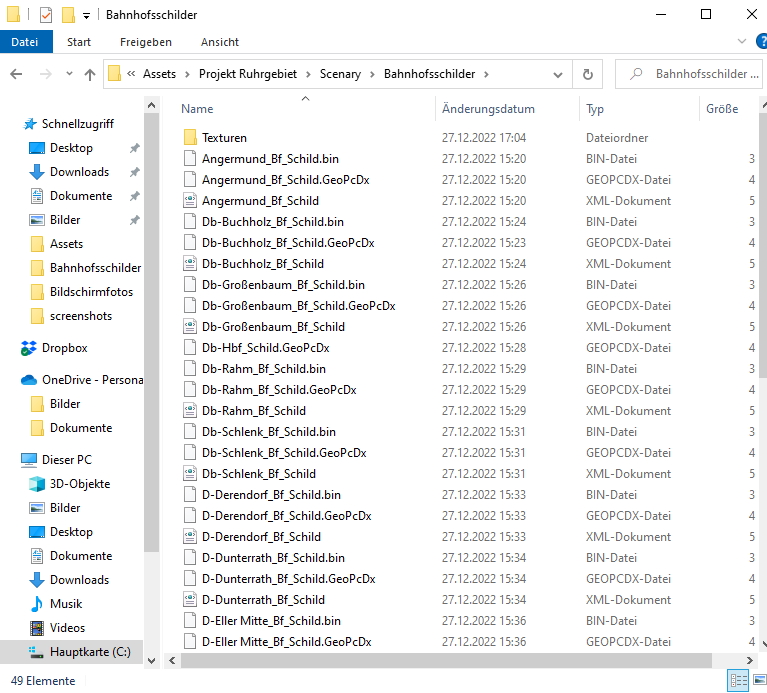Viewport: 767px width, 693px height.
Task: Select Dropbox in the navigation pane
Action: tap(65, 348)
